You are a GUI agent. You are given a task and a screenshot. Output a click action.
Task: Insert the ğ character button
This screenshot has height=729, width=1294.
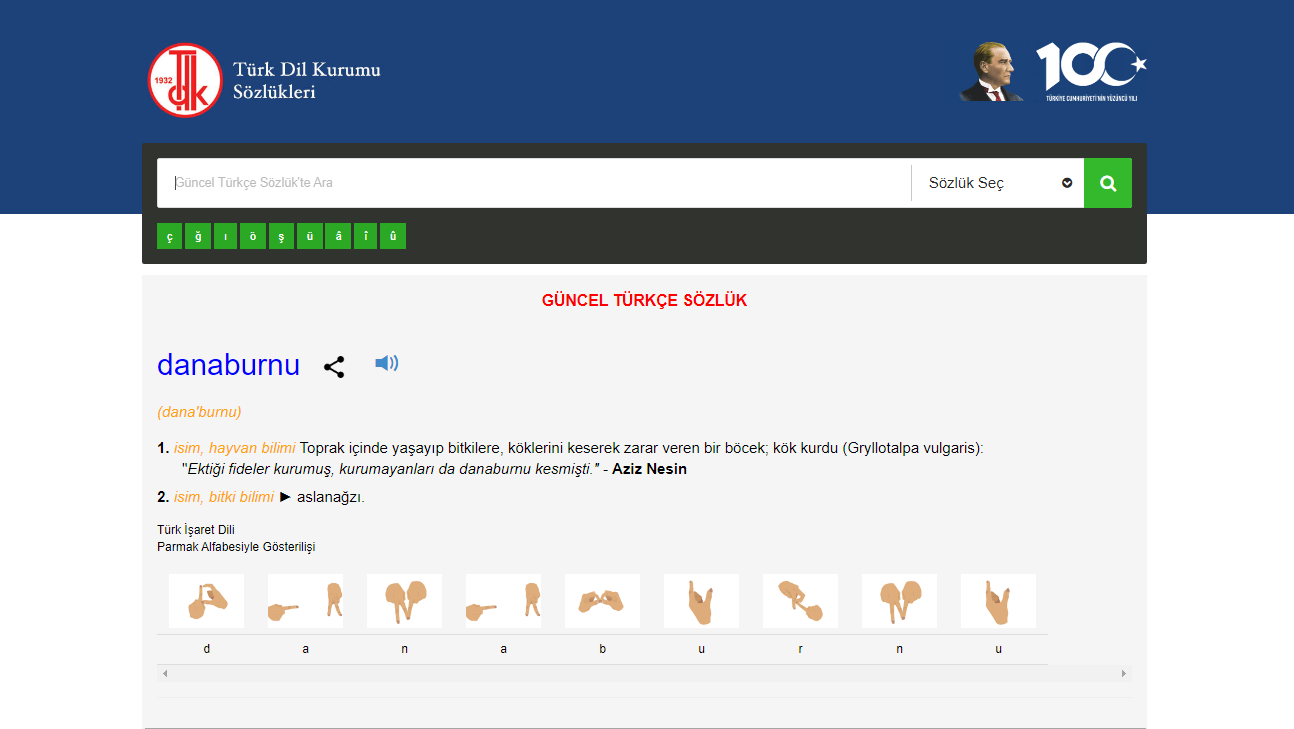(x=198, y=236)
